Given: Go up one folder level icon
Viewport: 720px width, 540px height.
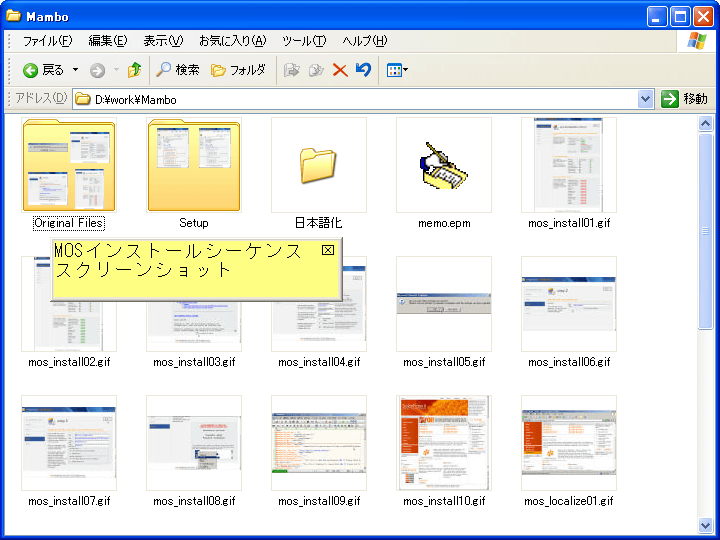Looking at the screenshot, I should 135,70.
